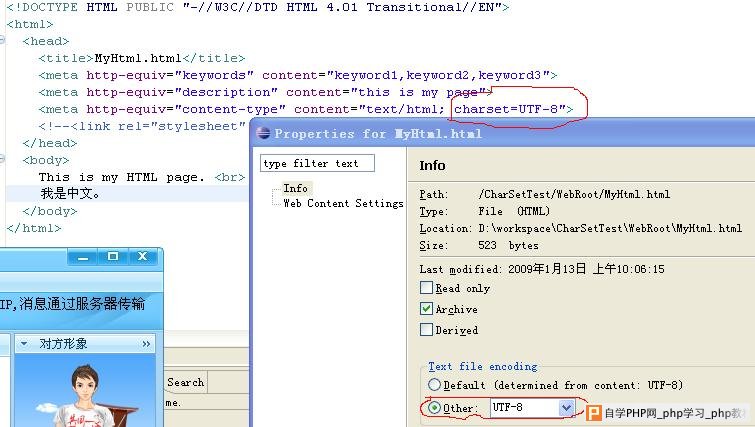The height and width of the screenshot is (427, 755).
Task: Open the UTF-8 encoding dropdown arrow
Action: point(566,408)
